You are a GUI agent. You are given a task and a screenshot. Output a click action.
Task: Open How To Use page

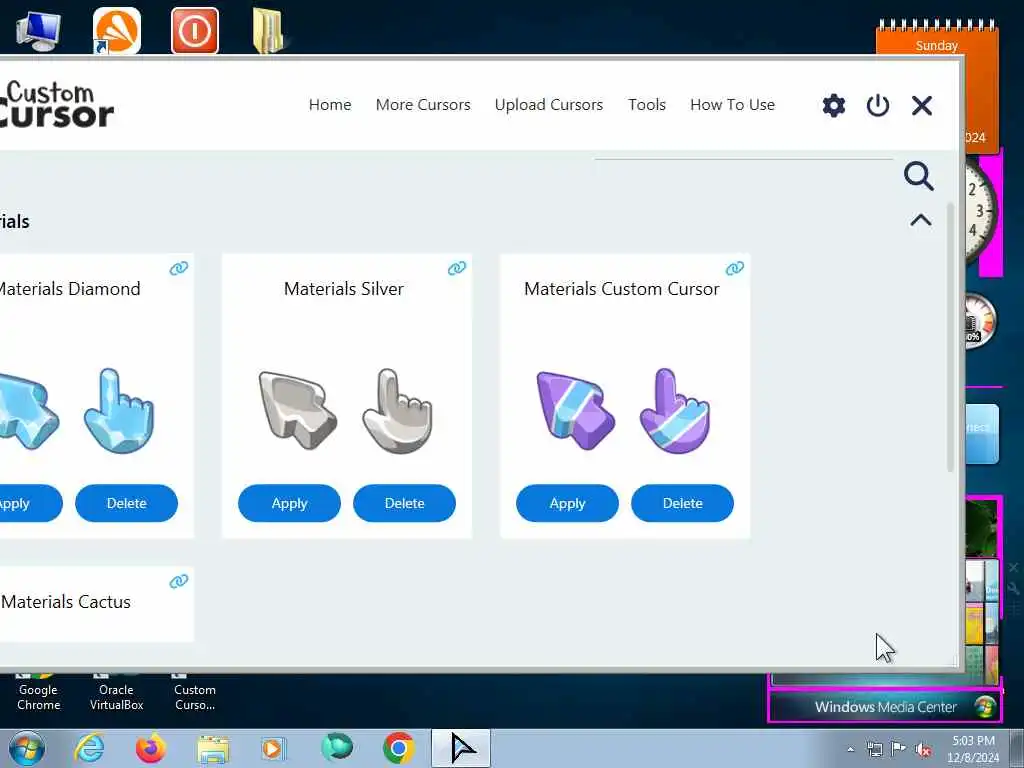(732, 104)
